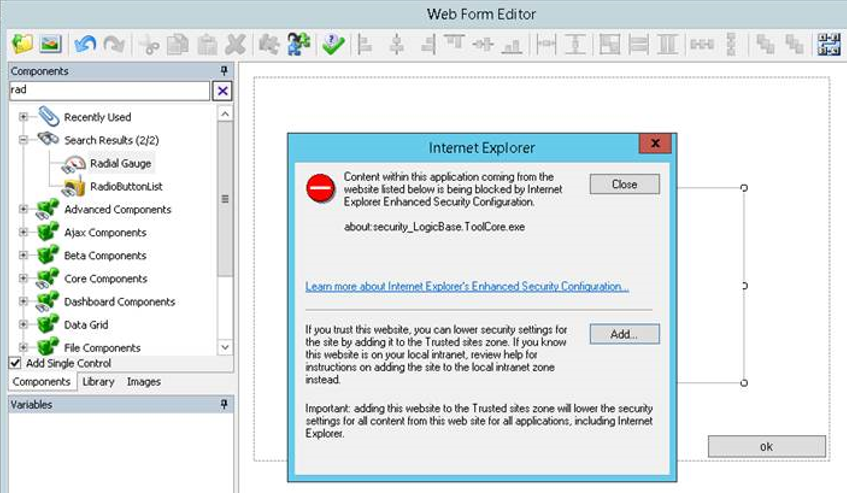Click the align left edges icon

[x=366, y=45]
